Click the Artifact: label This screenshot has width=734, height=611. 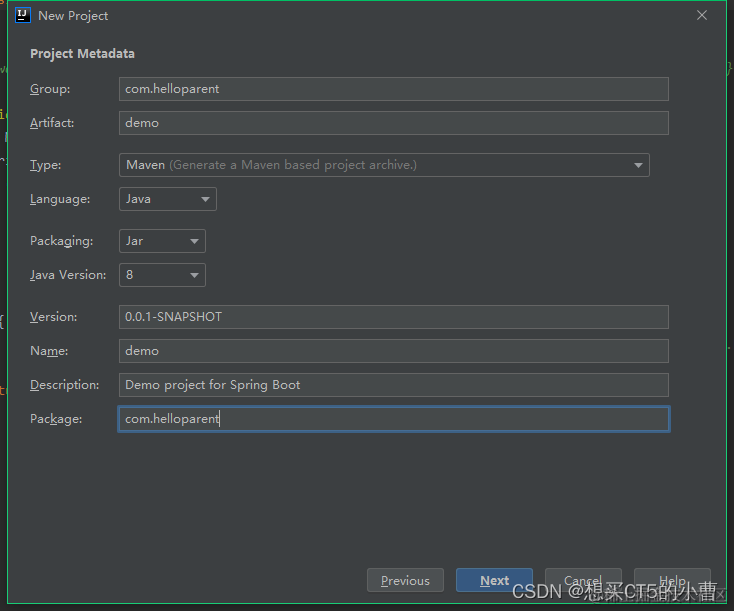coord(52,123)
